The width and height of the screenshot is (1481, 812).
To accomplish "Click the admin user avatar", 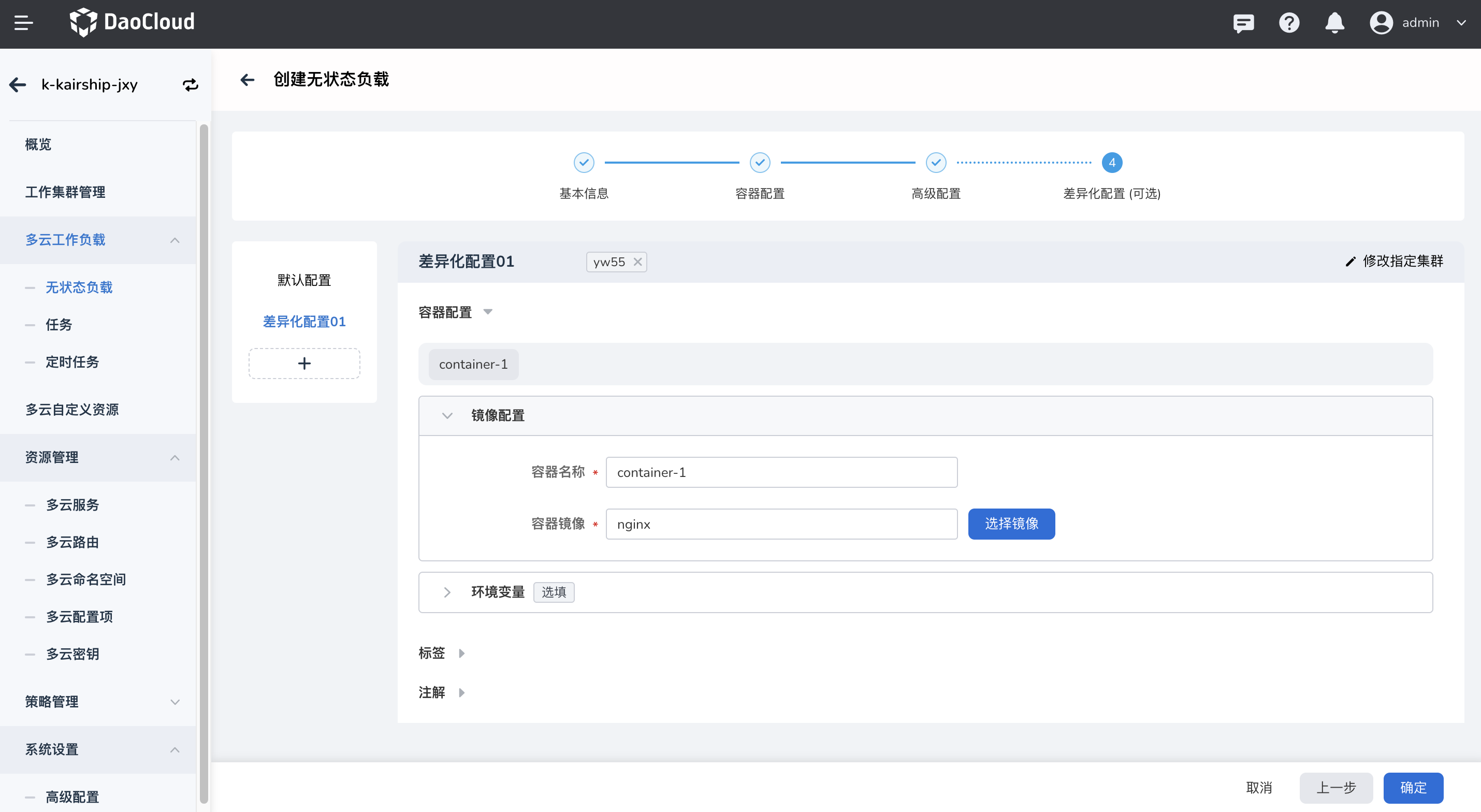I will coord(1381,23).
